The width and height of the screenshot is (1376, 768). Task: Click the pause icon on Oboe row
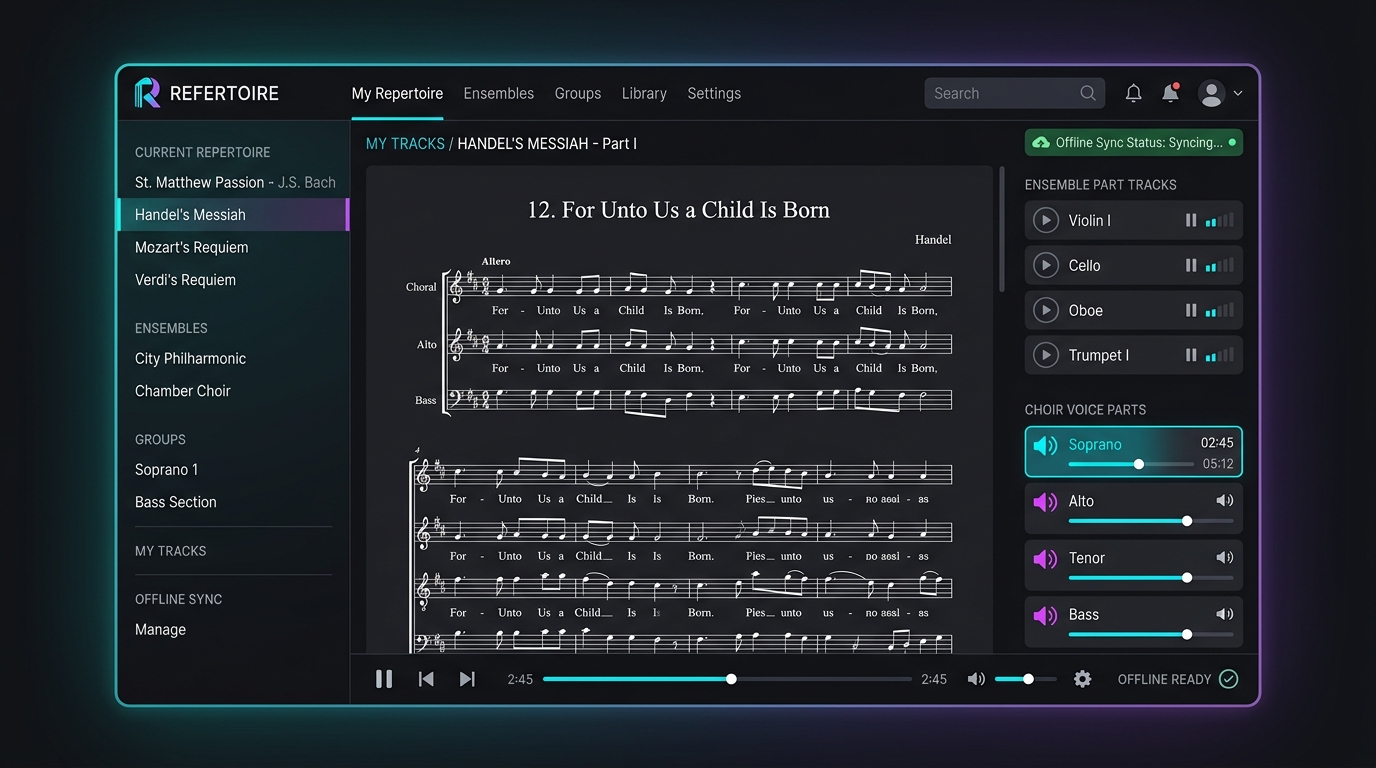tap(1191, 310)
